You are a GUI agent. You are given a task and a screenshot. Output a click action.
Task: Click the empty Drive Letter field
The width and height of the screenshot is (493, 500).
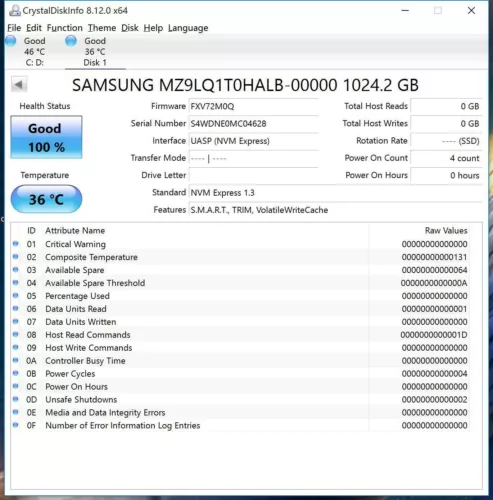pyautogui.click(x=253, y=175)
